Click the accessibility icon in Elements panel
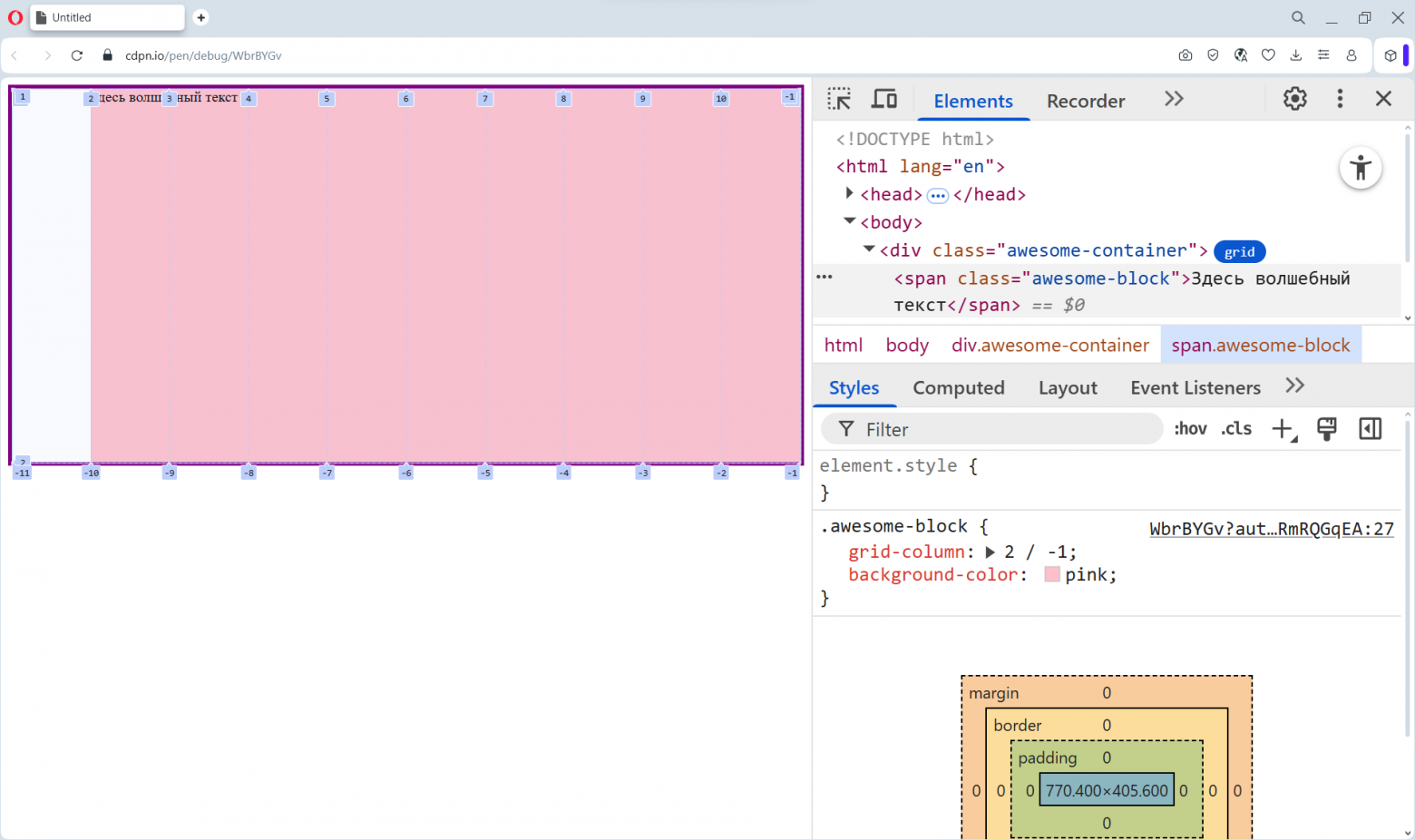This screenshot has width=1415, height=840. [1361, 168]
